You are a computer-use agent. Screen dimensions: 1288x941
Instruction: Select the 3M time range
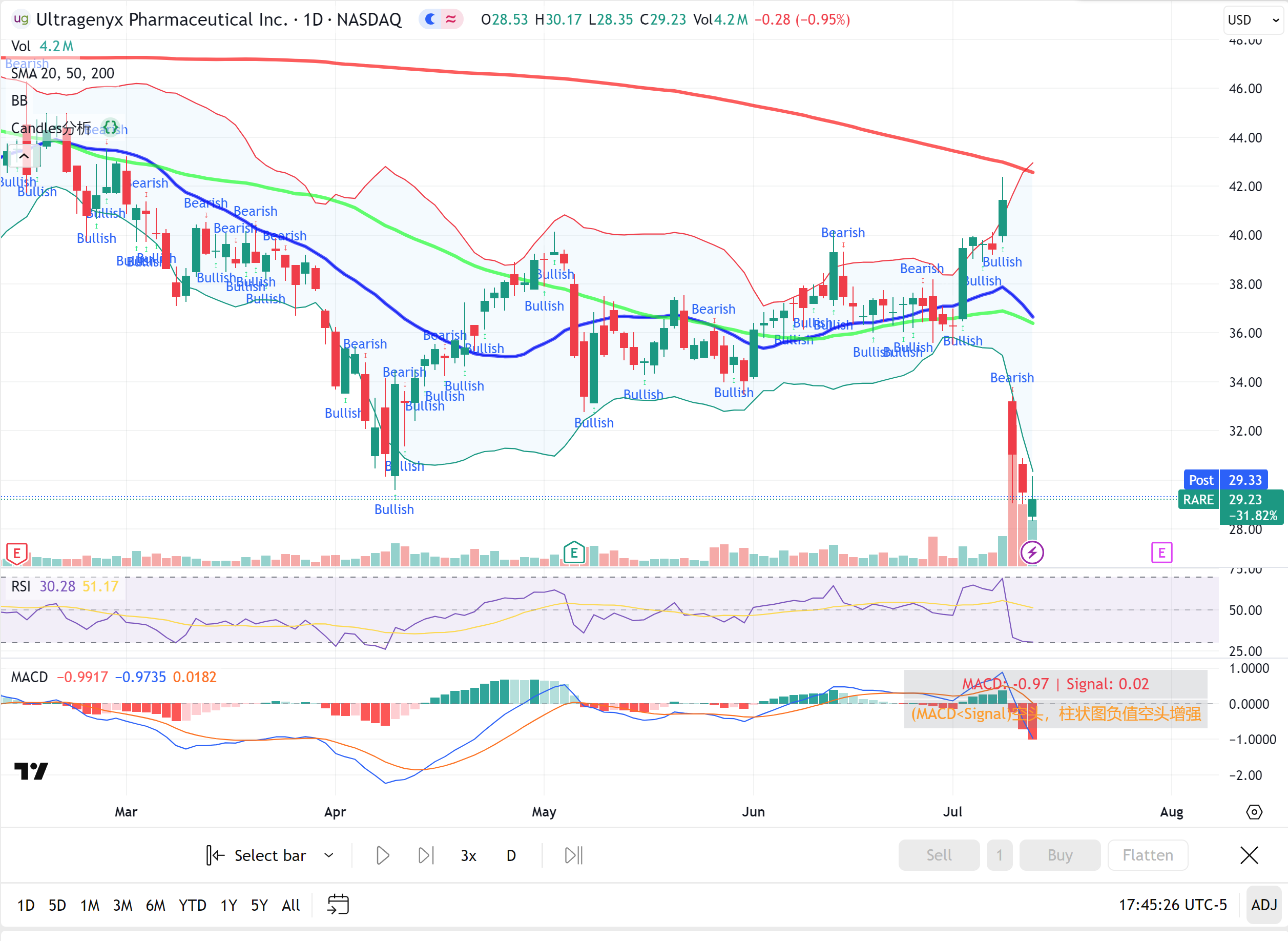point(122,905)
